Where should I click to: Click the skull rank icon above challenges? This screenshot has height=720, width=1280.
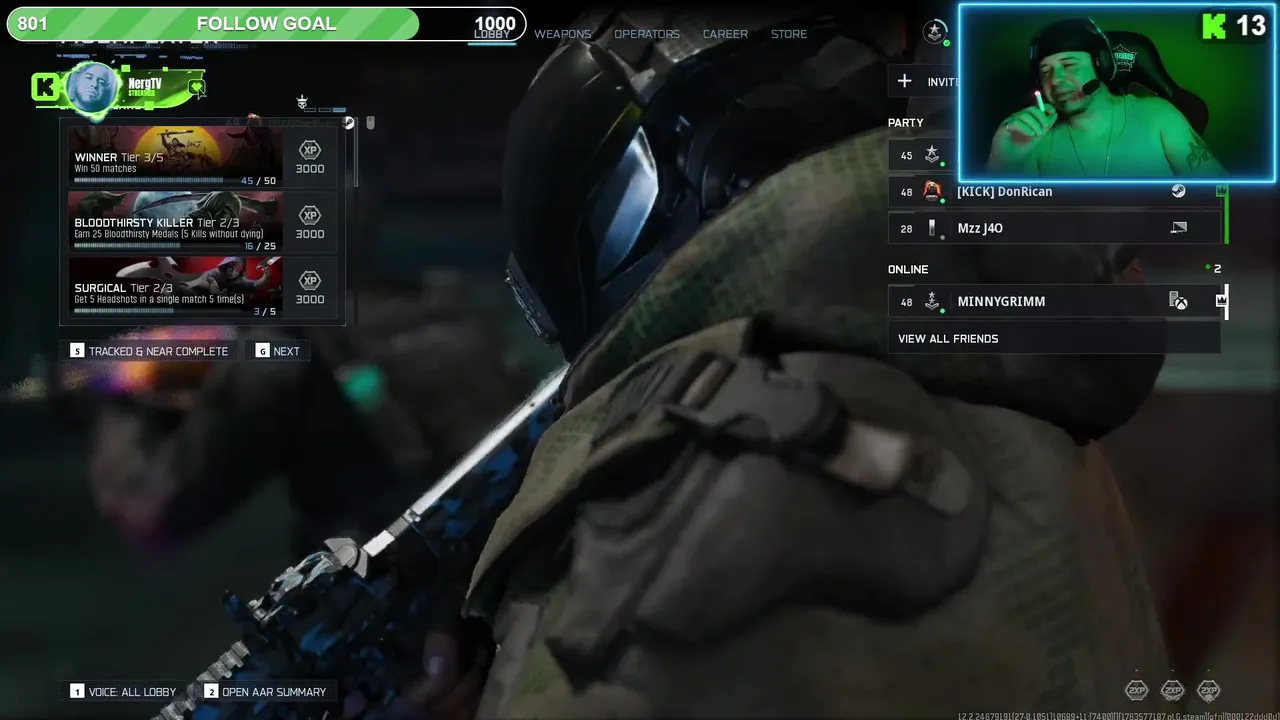click(x=302, y=102)
